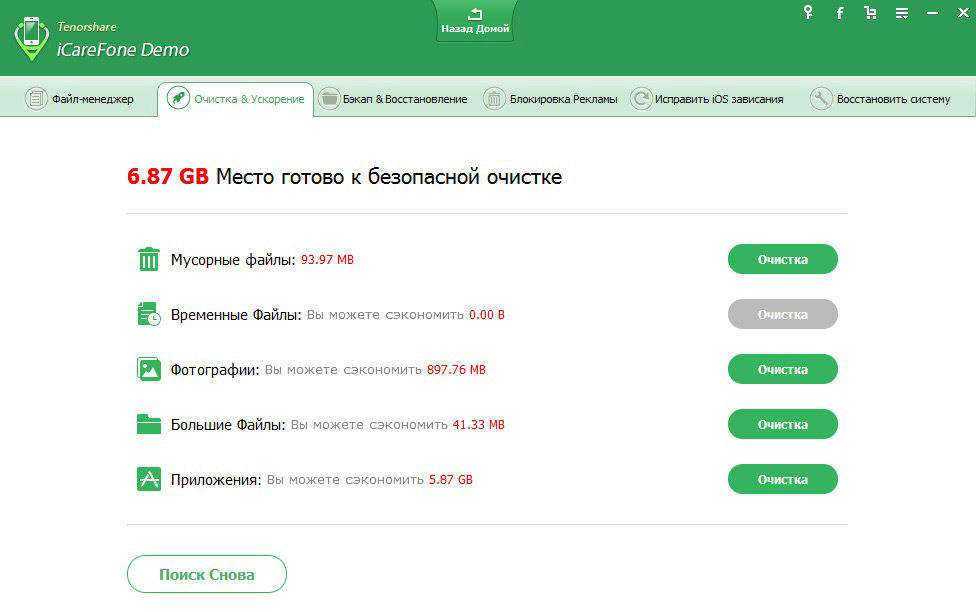The width and height of the screenshot is (976, 612).
Task: Switch to the Файл-менеджер tab
Action: coord(80,99)
